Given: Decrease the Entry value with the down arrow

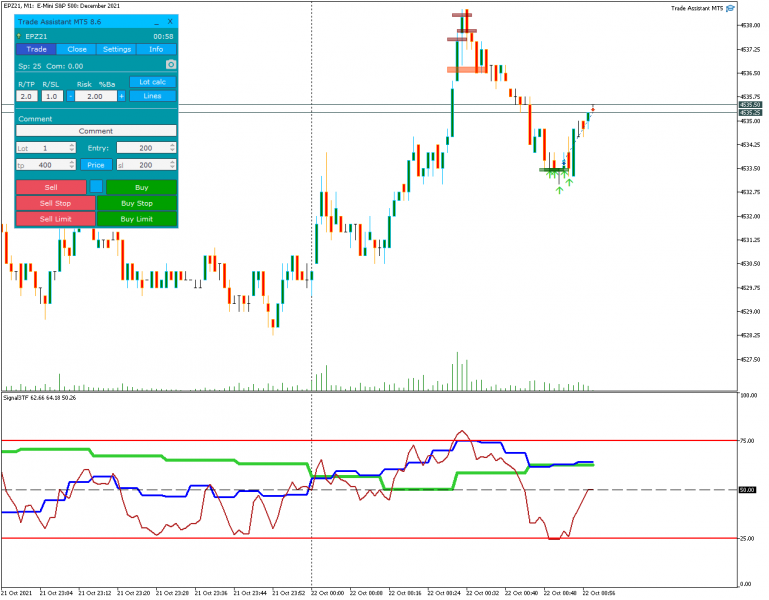Looking at the screenshot, I should tap(173, 151).
